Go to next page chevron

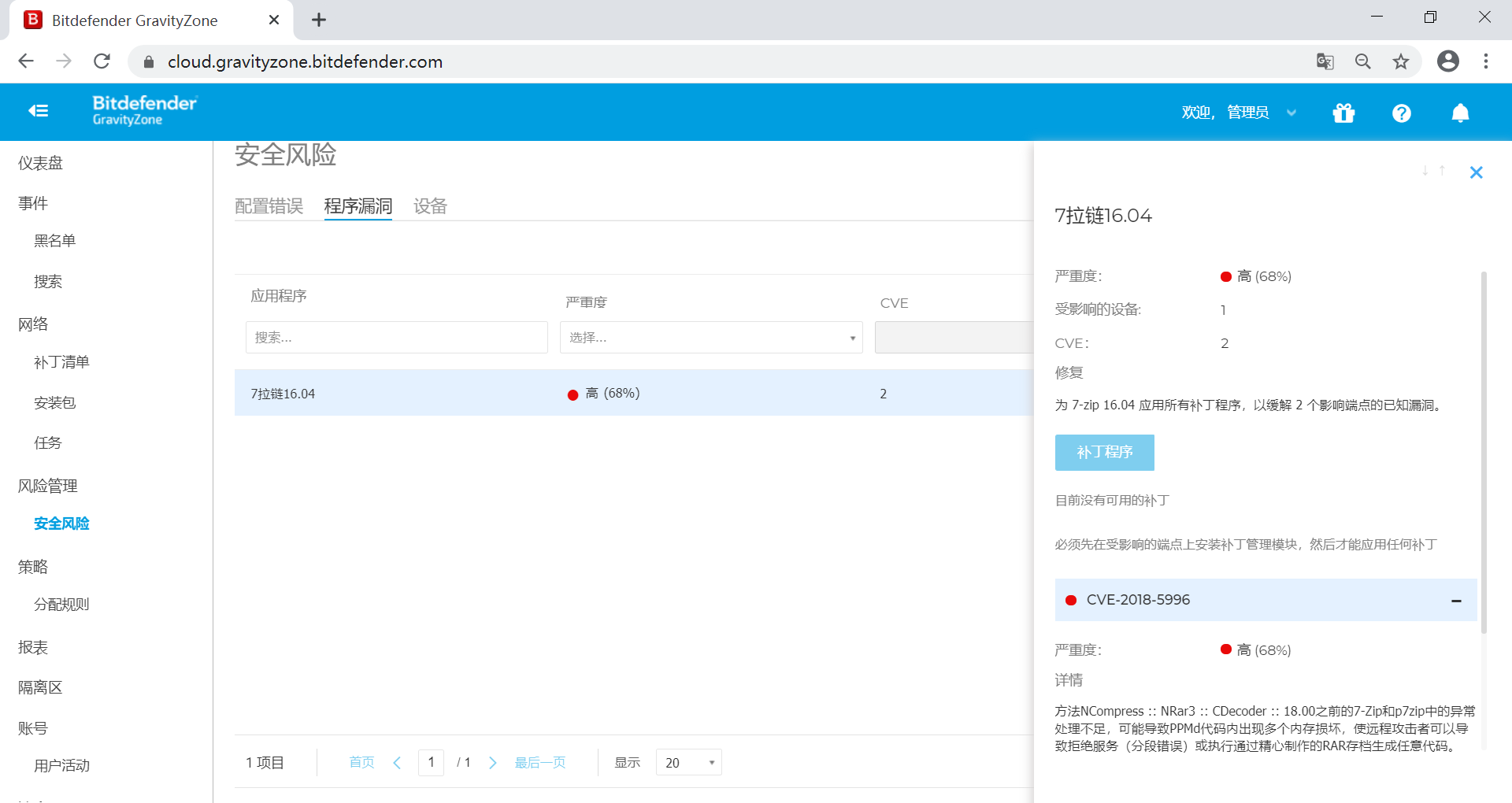pos(493,763)
